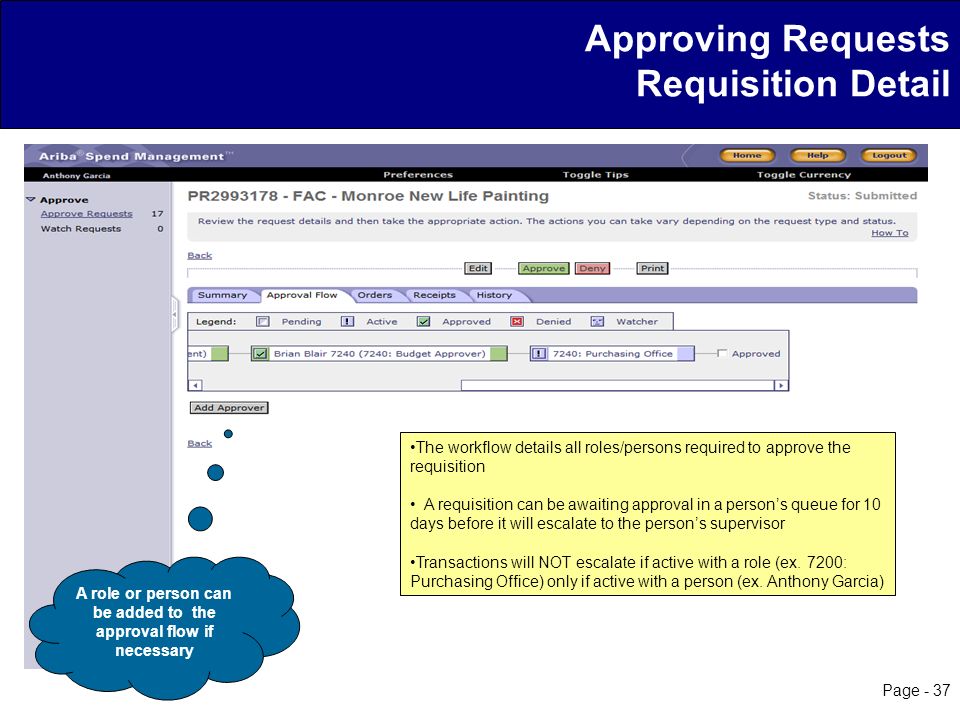This screenshot has height=720, width=960.
Task: Open the Receipts tab
Action: click(x=434, y=295)
